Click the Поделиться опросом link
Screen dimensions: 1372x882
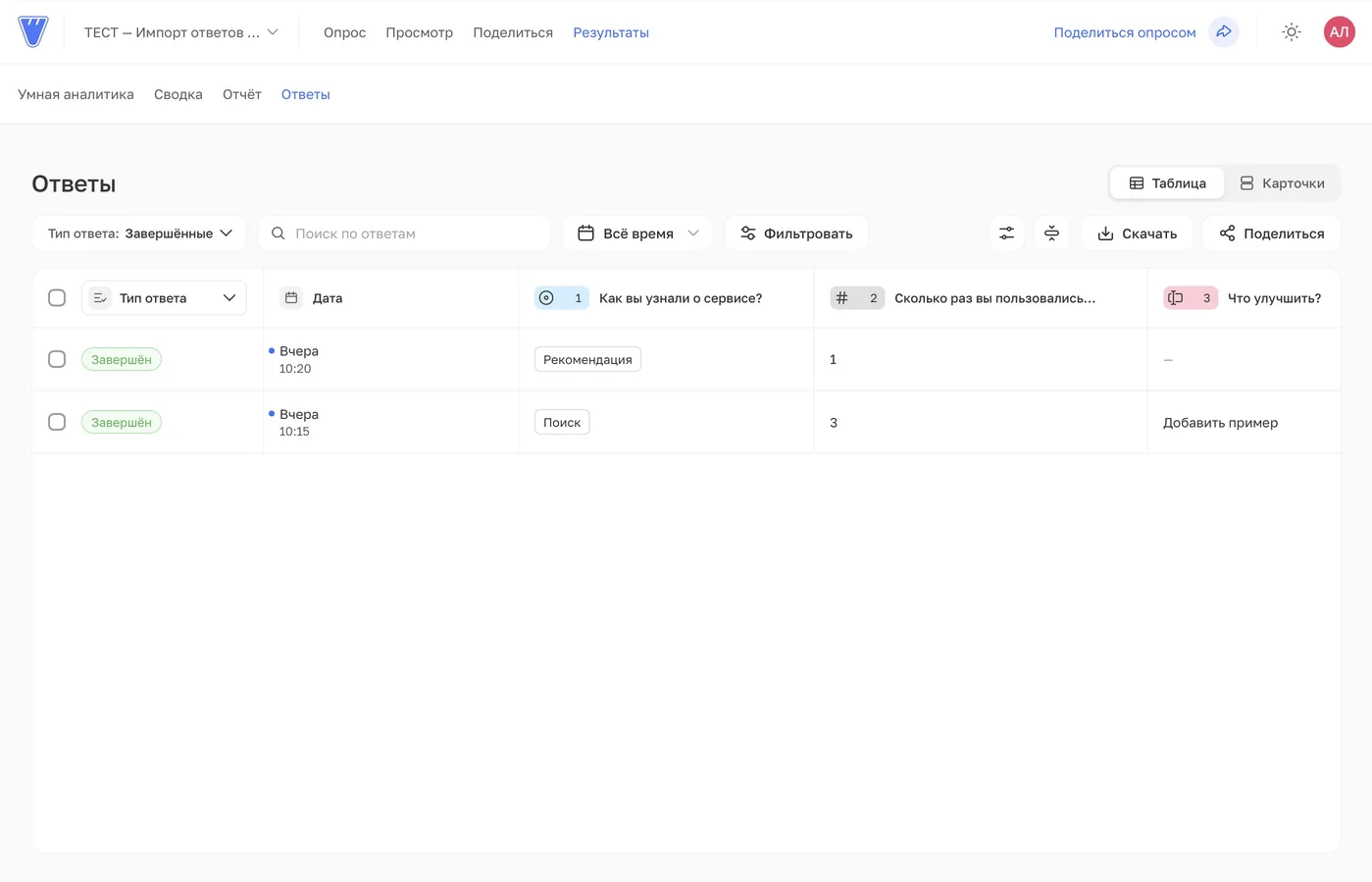point(1125,32)
